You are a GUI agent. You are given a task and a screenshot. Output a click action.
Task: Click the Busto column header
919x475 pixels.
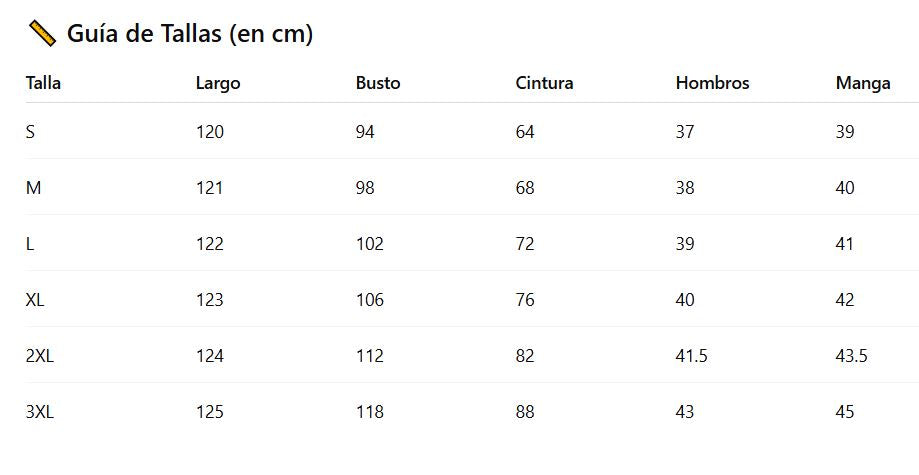coord(378,83)
